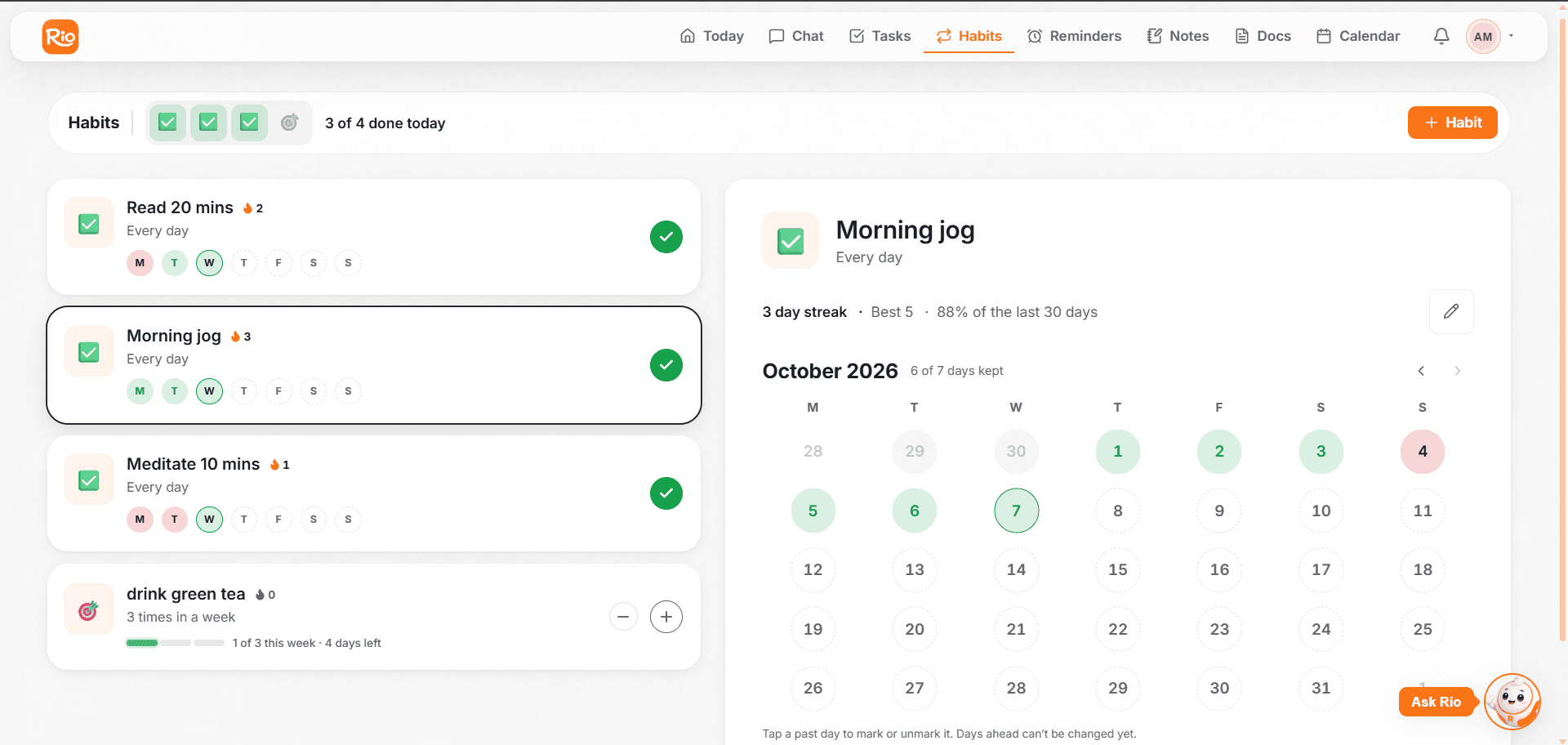
Task: Toggle Tuesday in Meditate 10 mins row
Action: click(x=175, y=520)
